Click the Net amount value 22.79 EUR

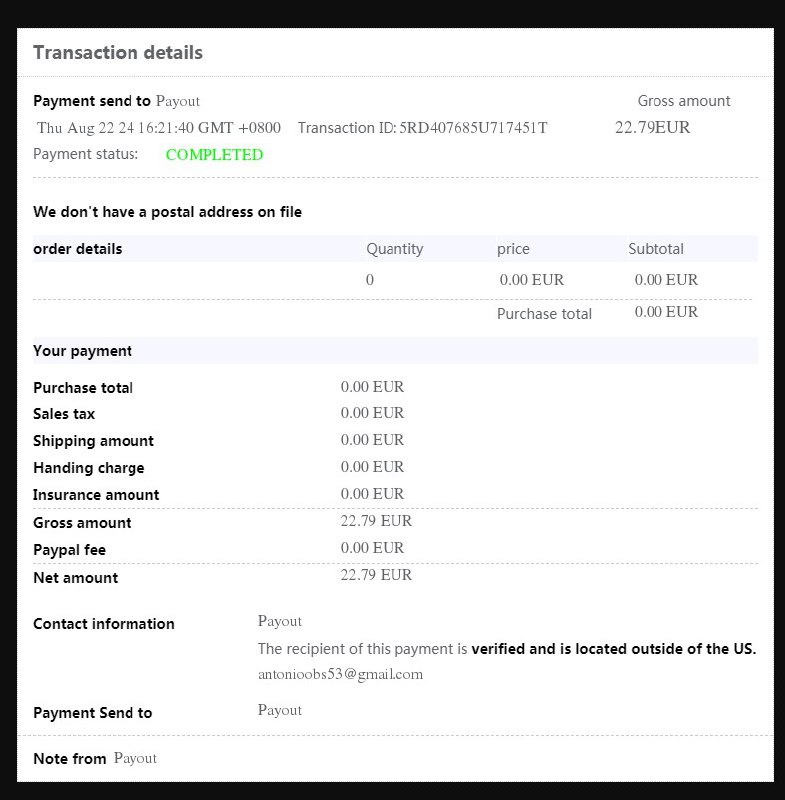[x=376, y=575]
